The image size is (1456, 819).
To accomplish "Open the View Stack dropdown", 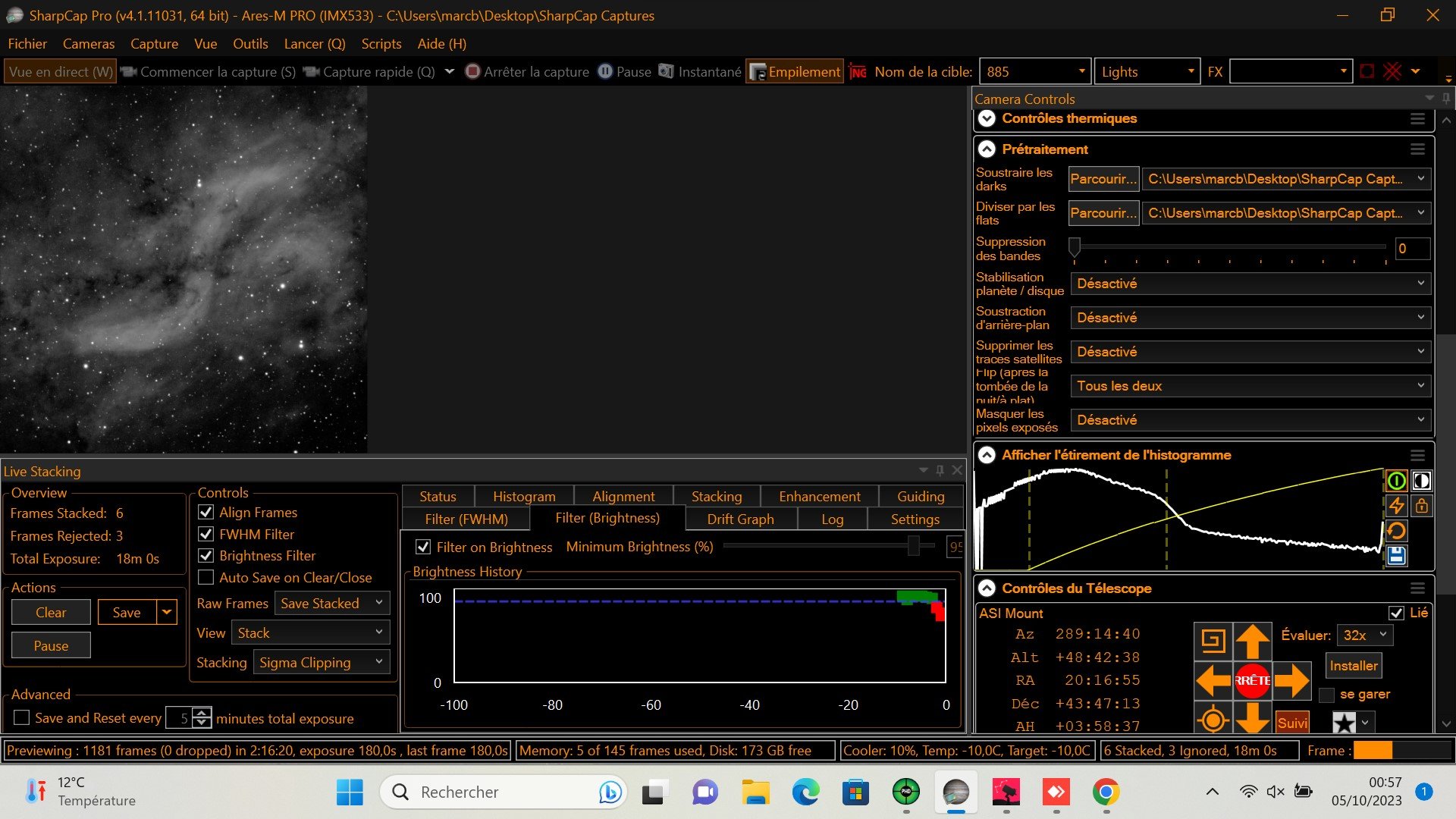I will pos(311,633).
